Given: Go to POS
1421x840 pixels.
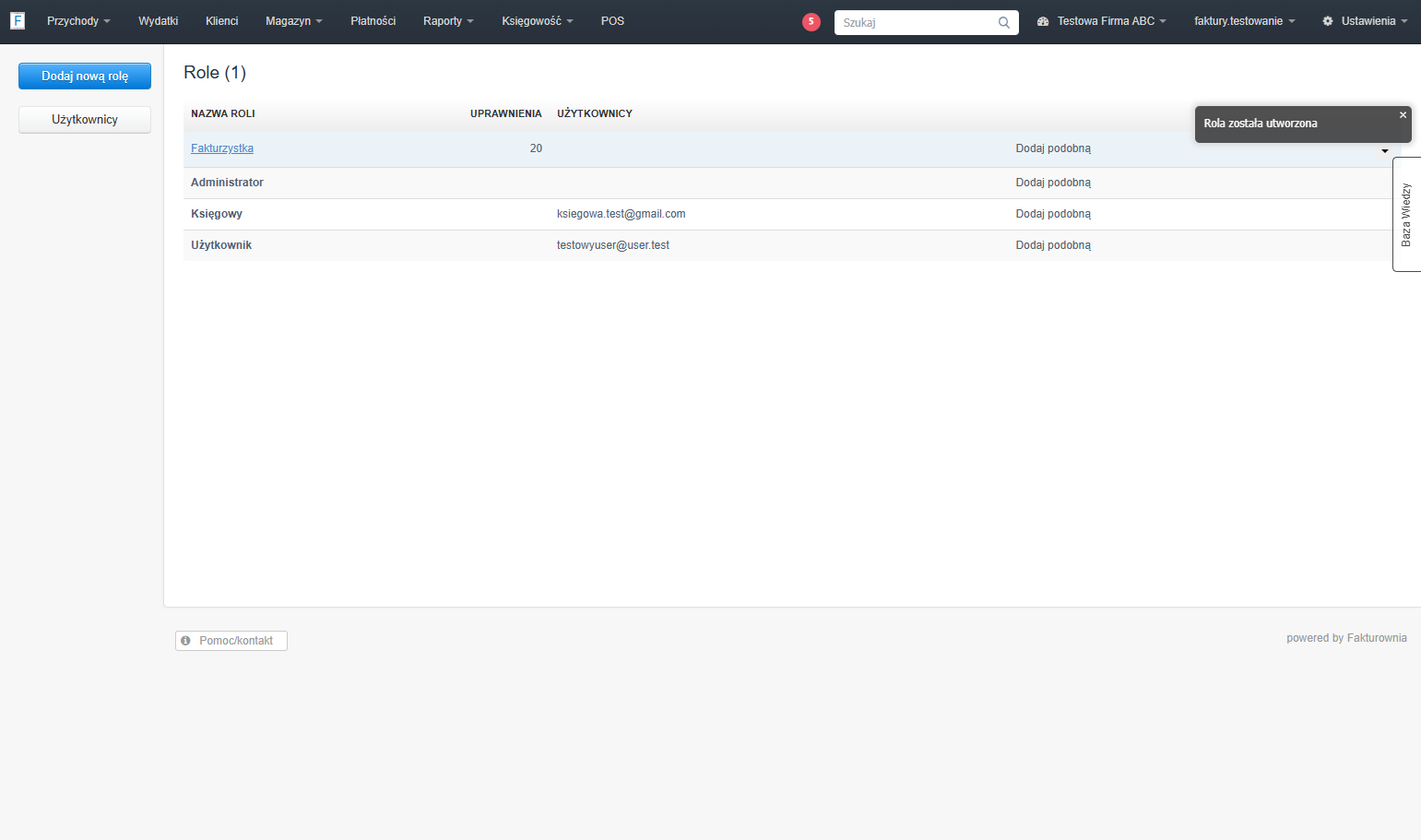Looking at the screenshot, I should (612, 21).
